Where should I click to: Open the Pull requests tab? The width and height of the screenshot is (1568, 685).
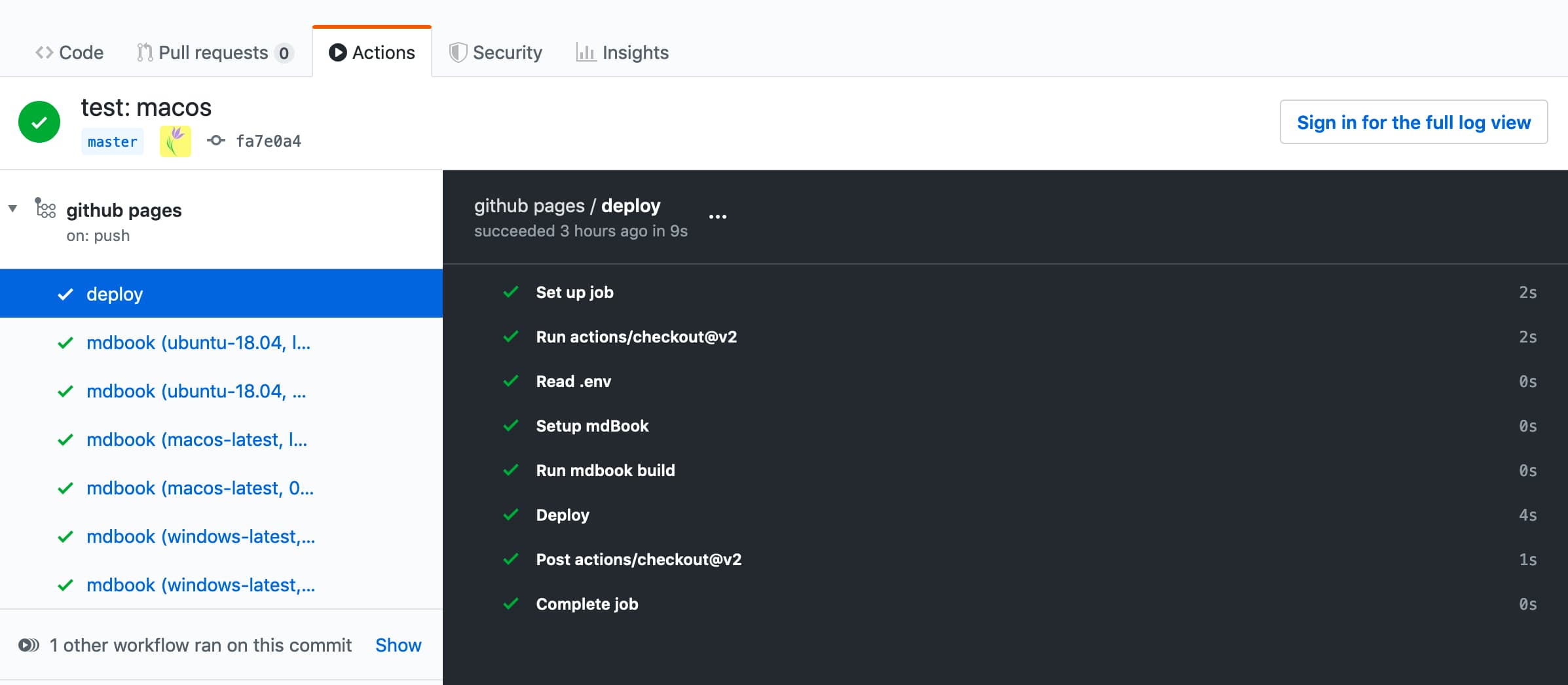click(x=214, y=52)
